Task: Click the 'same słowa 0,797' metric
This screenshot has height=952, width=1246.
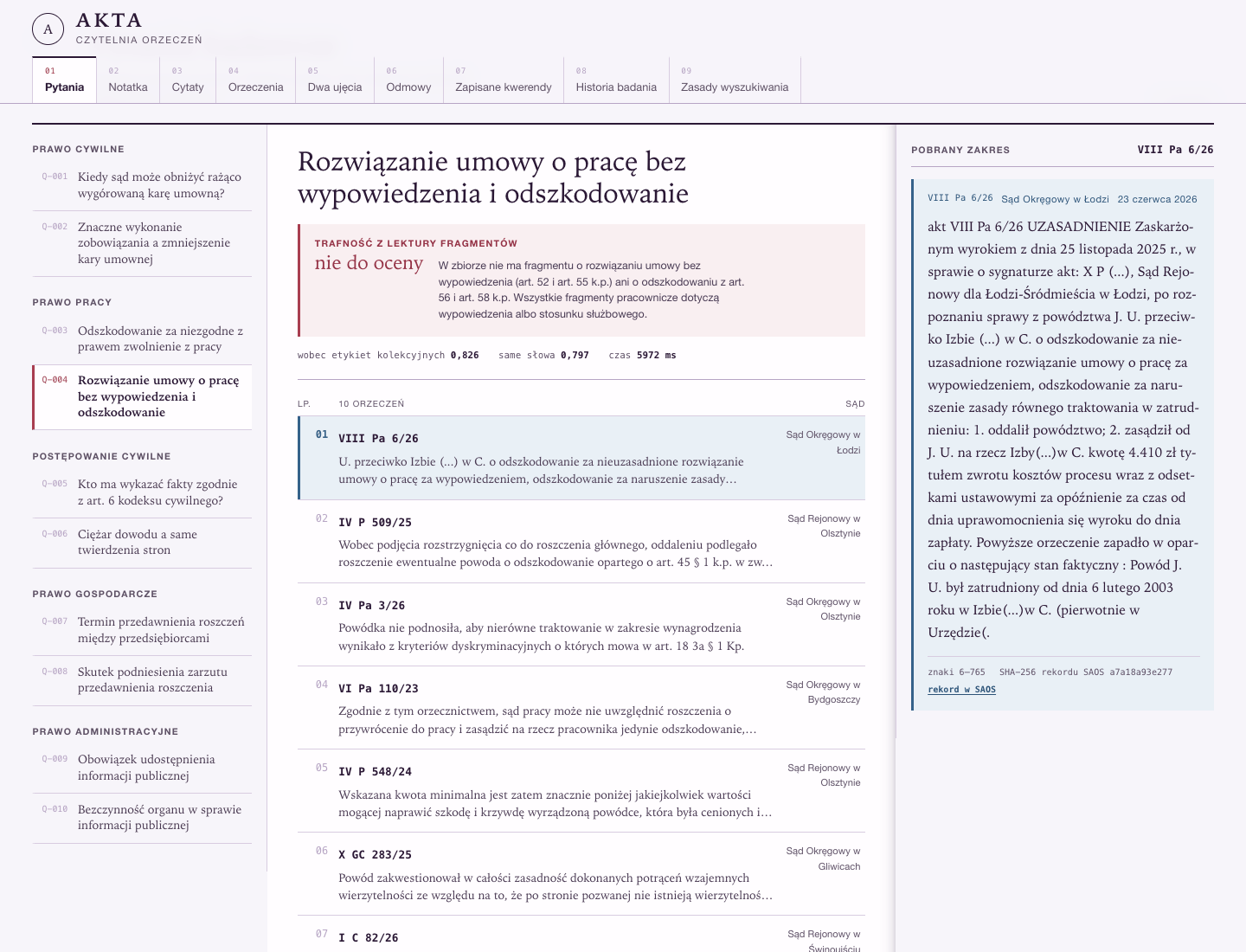Action: [x=543, y=355]
